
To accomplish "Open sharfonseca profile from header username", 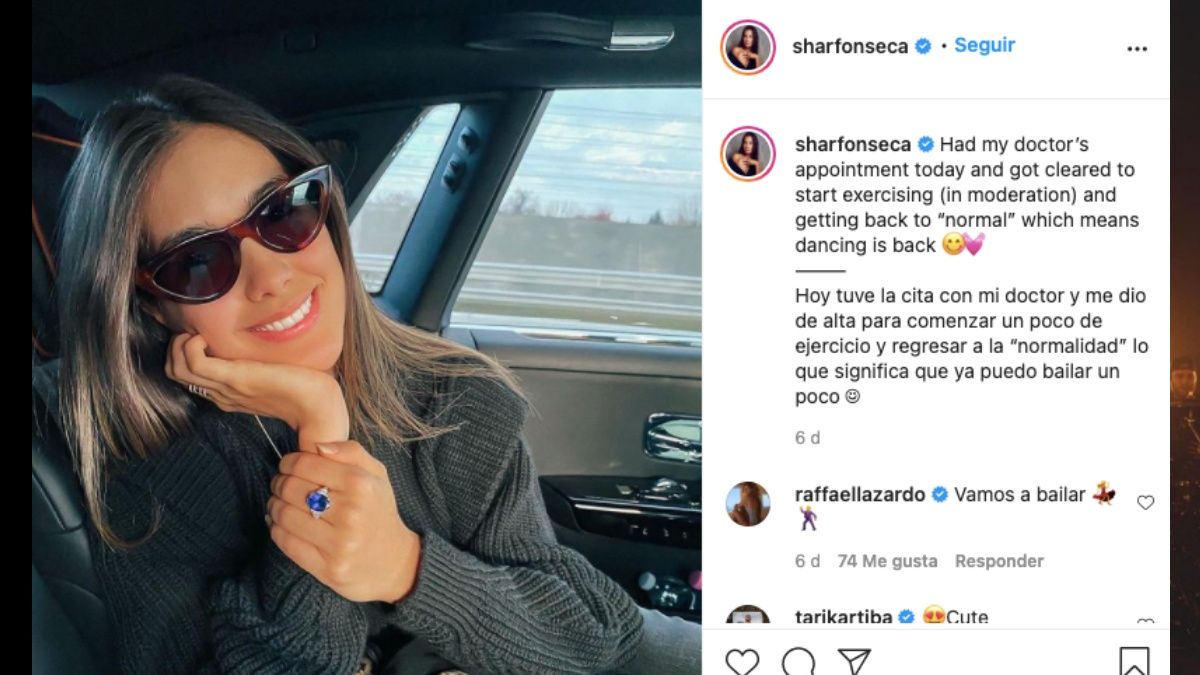I will [850, 46].
